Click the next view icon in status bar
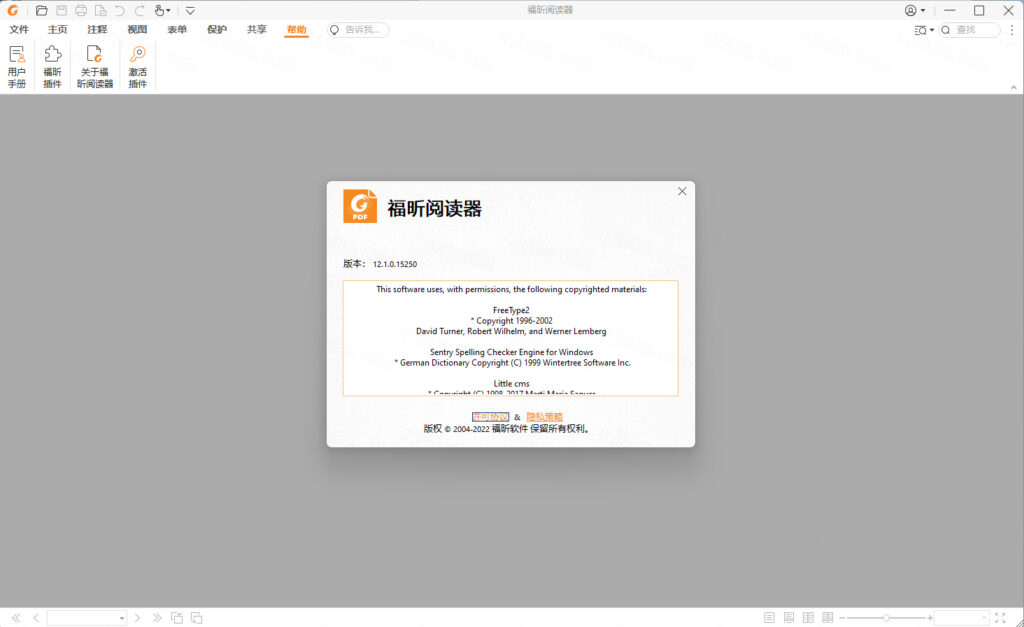The width and height of the screenshot is (1024, 627). point(197,618)
